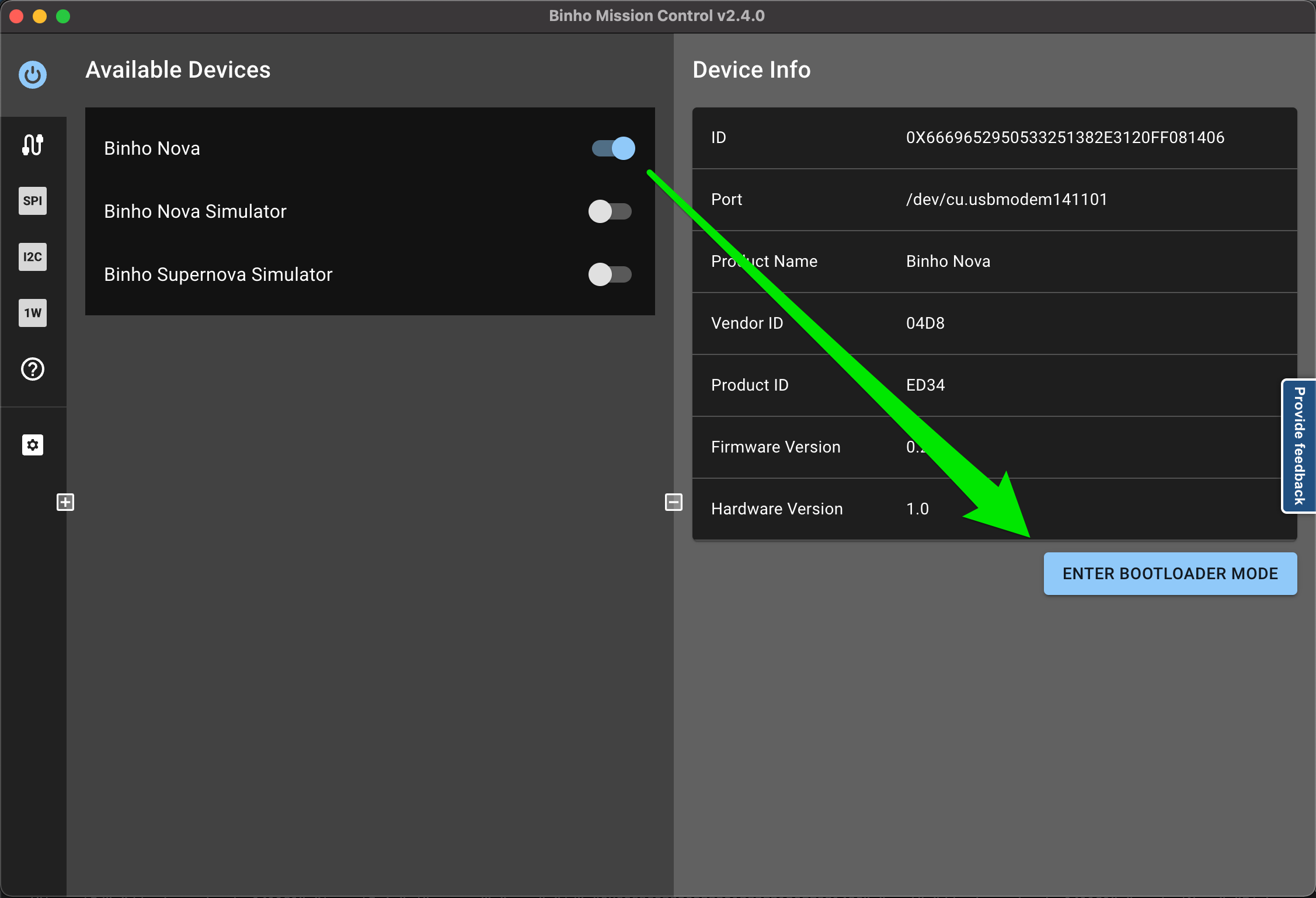Select the Binho Supernova Simulator label
1316x898 pixels.
[x=218, y=274]
